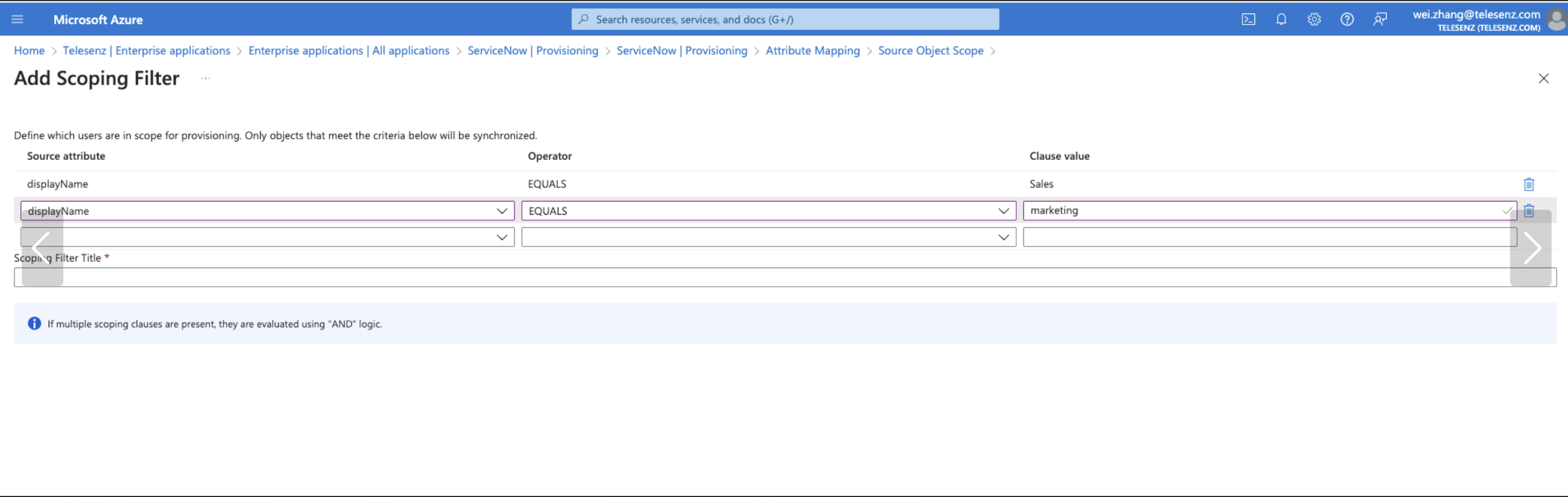Viewport: 1568px width, 497px height.
Task: Open the Azure portal hamburger menu
Action: [x=17, y=20]
